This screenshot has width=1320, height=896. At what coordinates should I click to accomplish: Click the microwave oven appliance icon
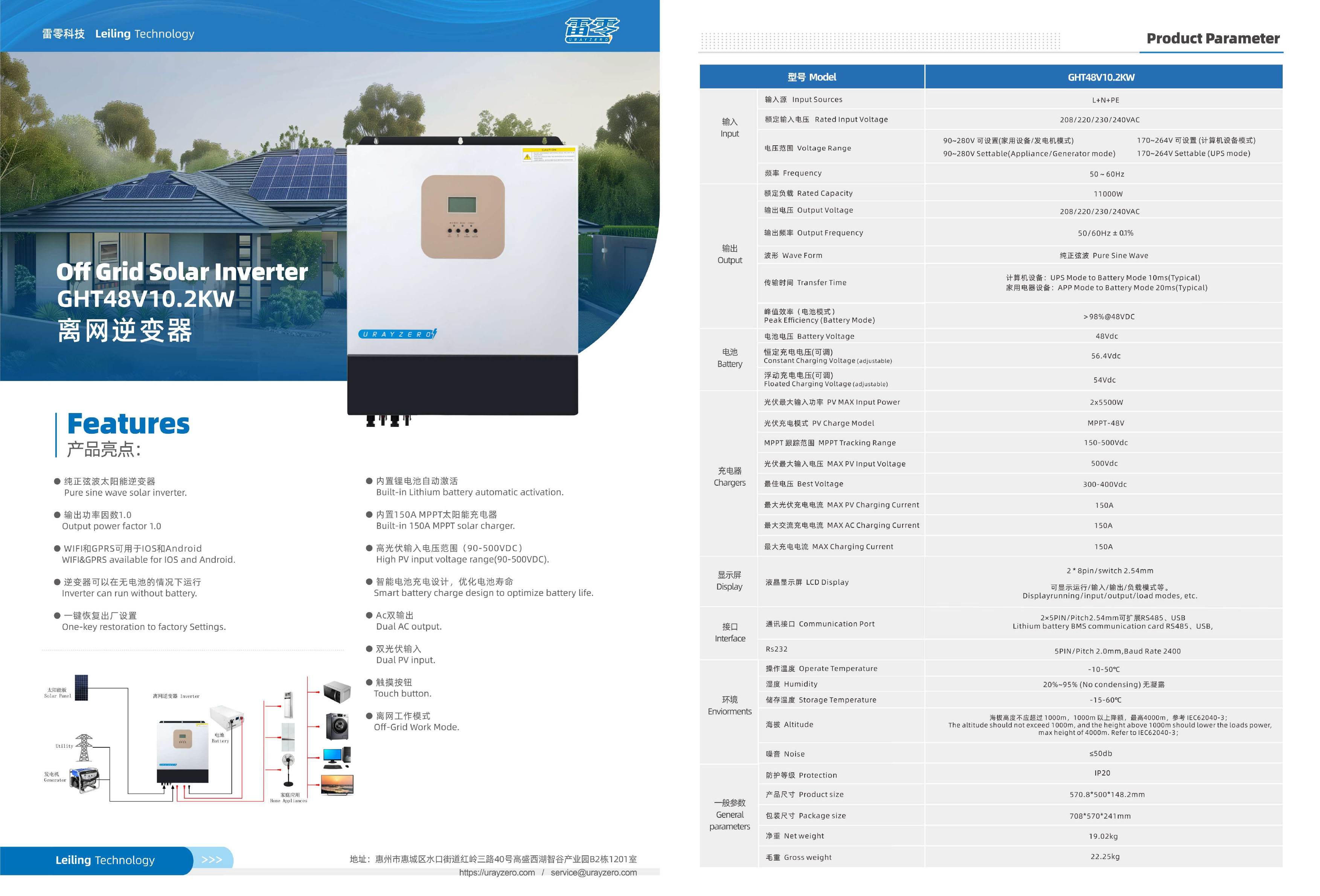[x=337, y=692]
